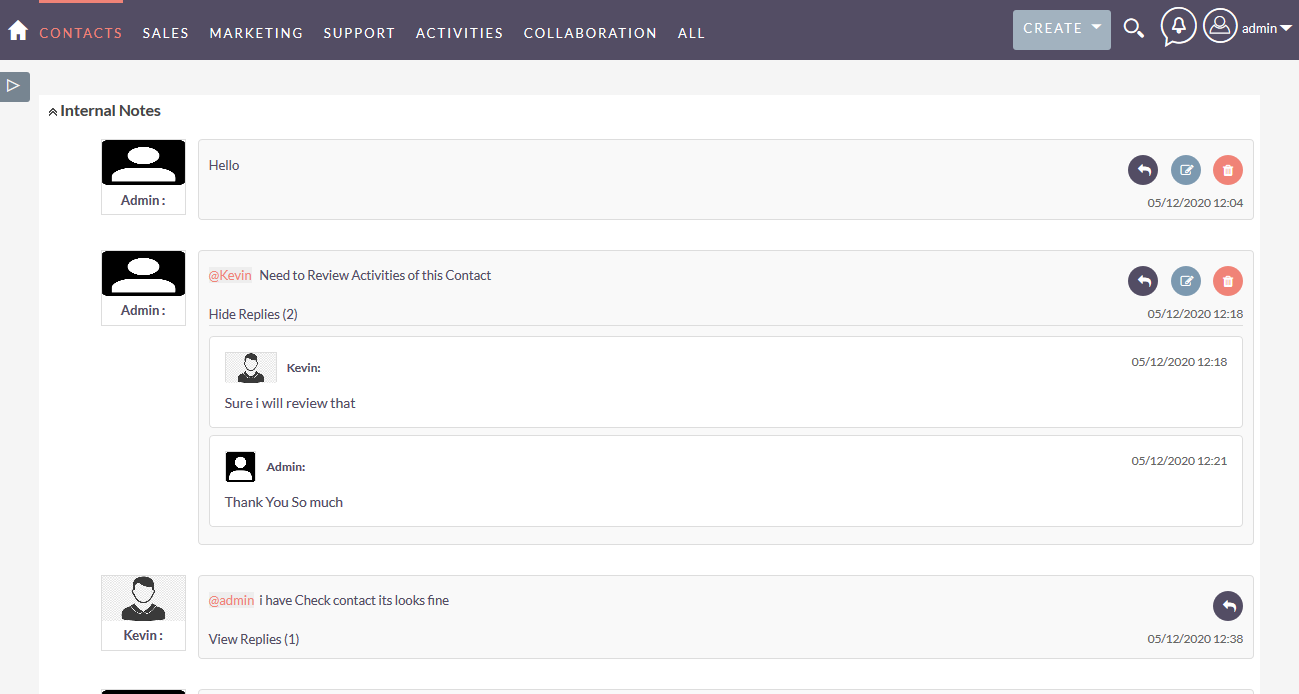Open the CREATE dropdown
This screenshot has width=1299, height=694.
[1062, 29]
